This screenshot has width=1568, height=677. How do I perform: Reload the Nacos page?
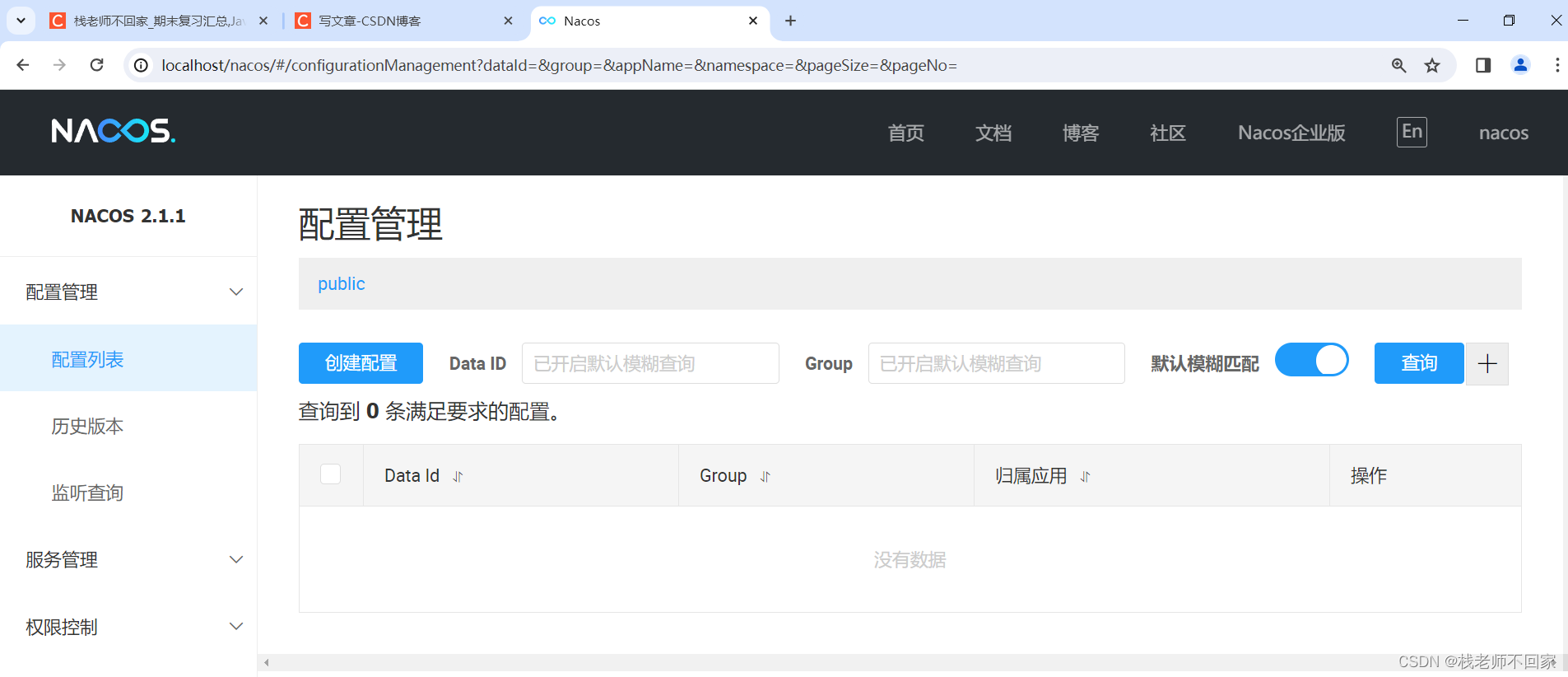pyautogui.click(x=96, y=65)
